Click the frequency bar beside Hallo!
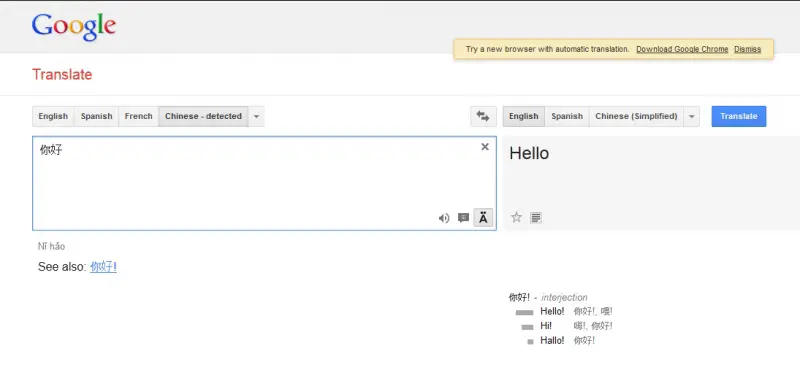 tap(531, 341)
